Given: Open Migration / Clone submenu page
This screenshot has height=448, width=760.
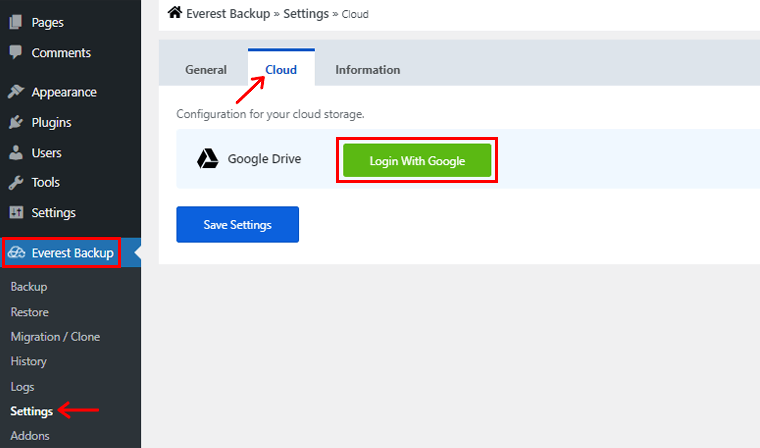Looking at the screenshot, I should tap(55, 336).
